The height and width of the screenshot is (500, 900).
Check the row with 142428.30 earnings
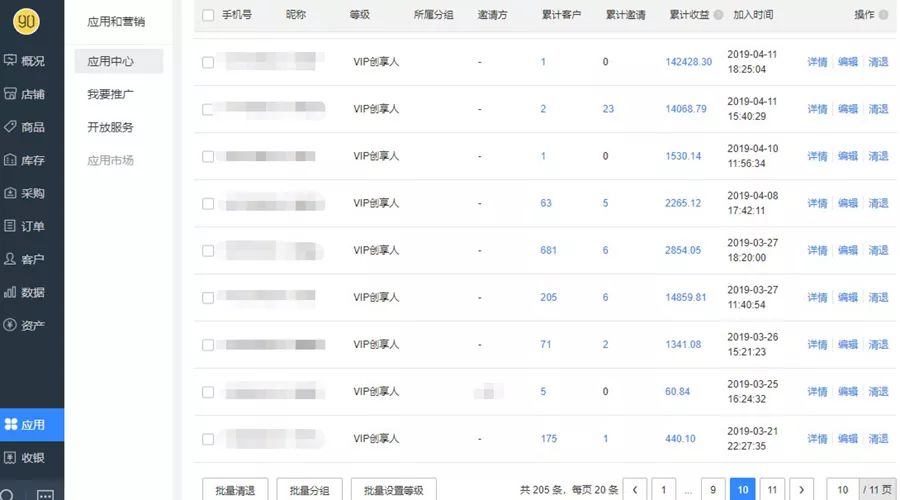pyautogui.click(x=208, y=62)
